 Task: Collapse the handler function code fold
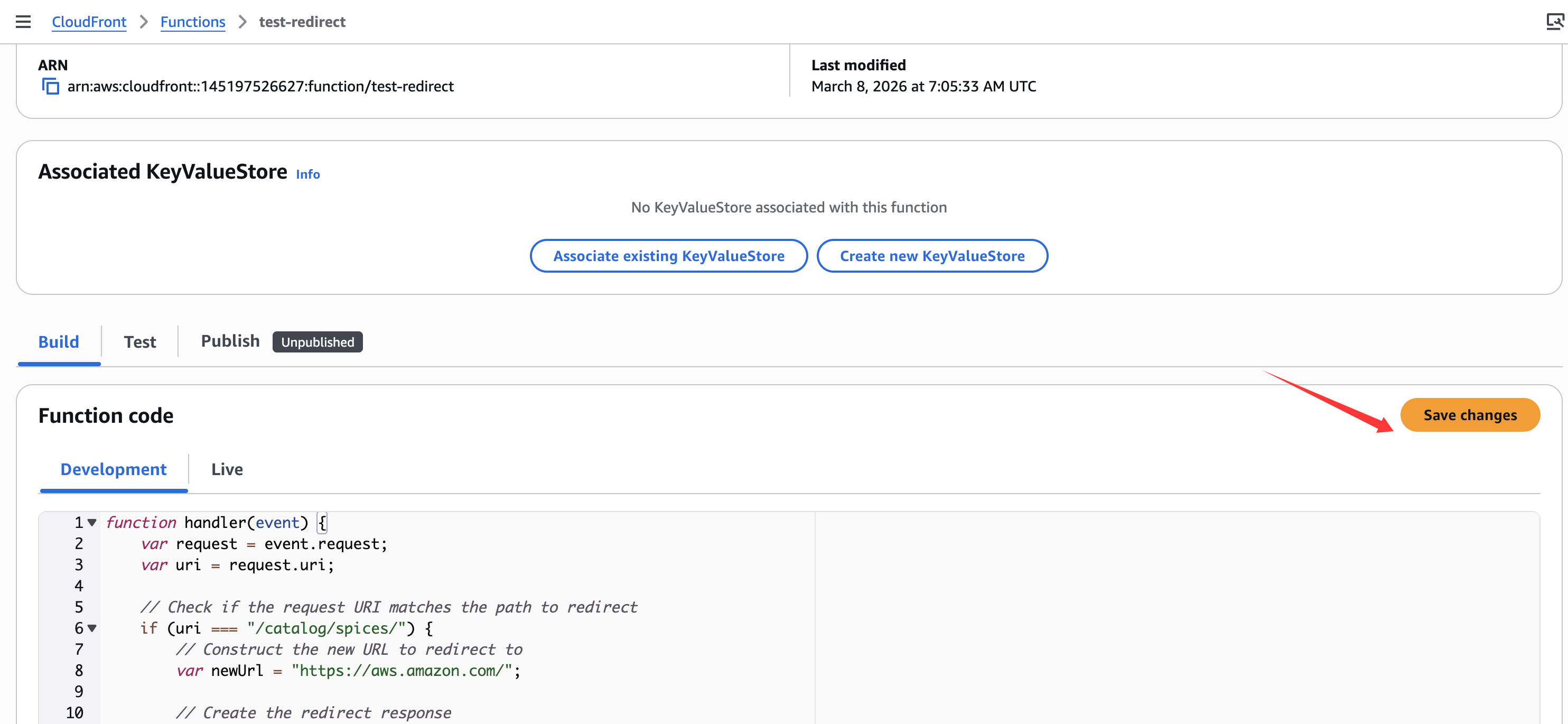(x=92, y=523)
